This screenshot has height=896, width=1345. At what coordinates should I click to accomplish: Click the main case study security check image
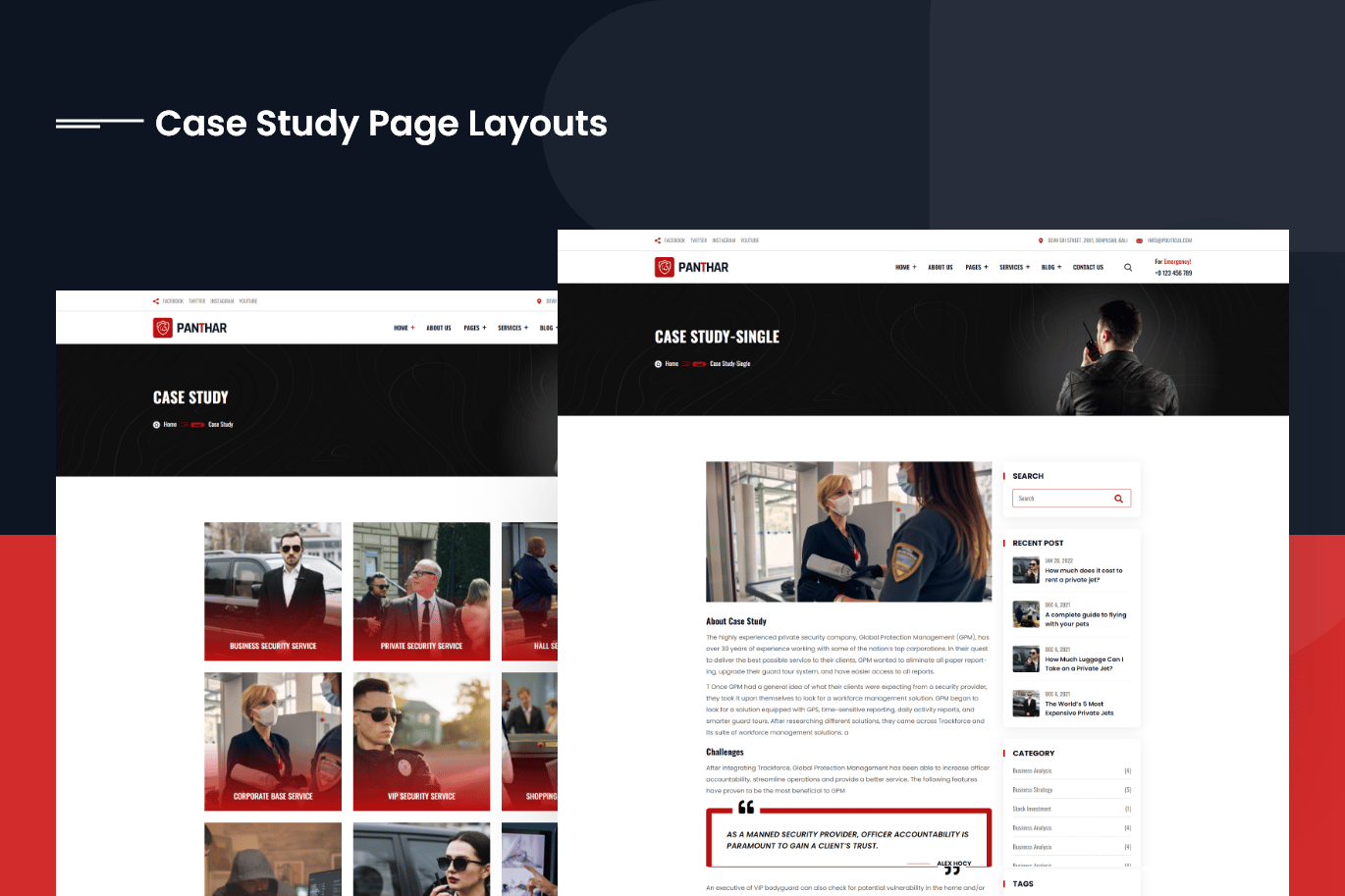(848, 532)
